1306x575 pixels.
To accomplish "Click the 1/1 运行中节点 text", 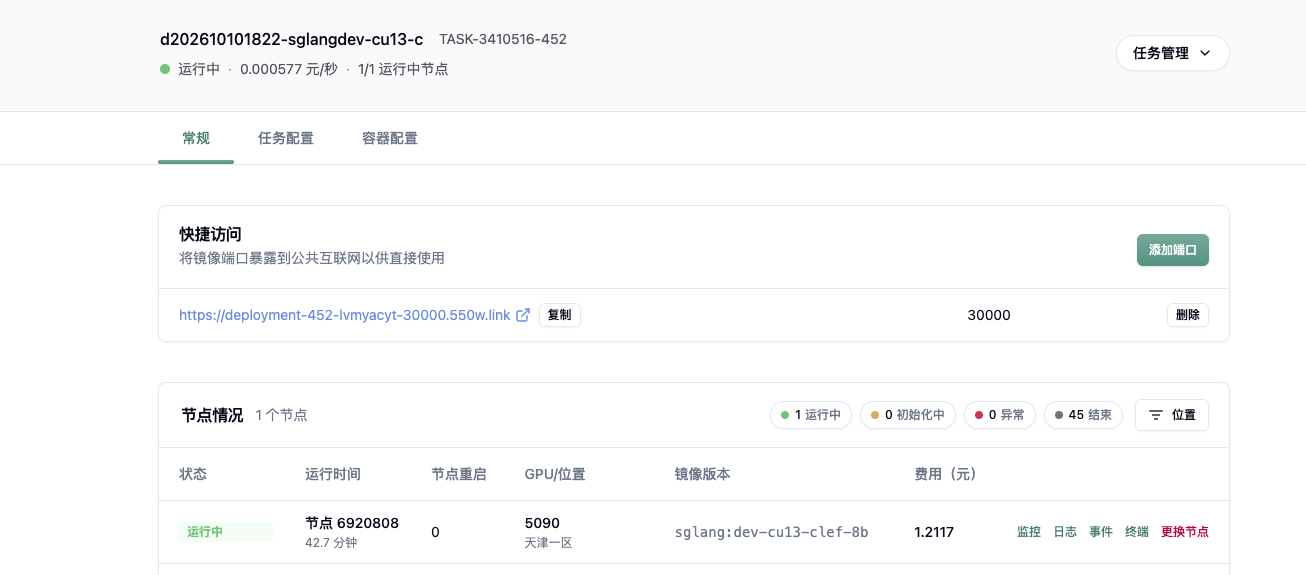I will (x=403, y=69).
